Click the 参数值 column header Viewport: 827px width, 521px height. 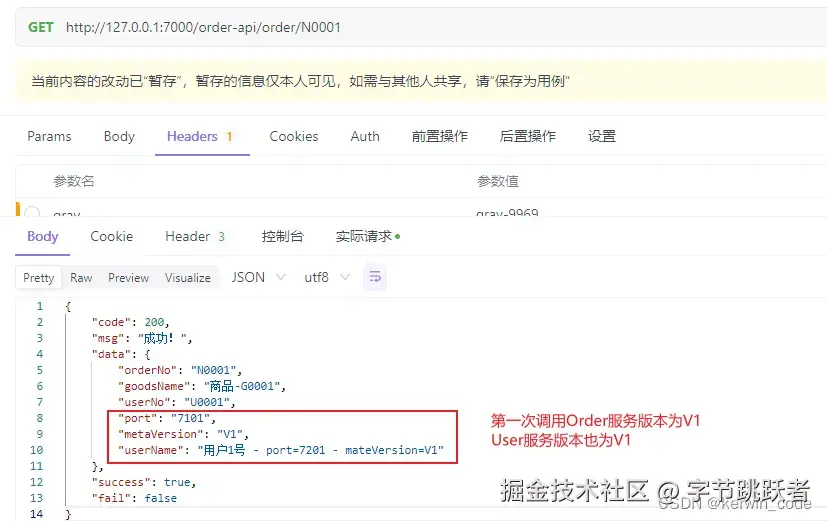498,181
